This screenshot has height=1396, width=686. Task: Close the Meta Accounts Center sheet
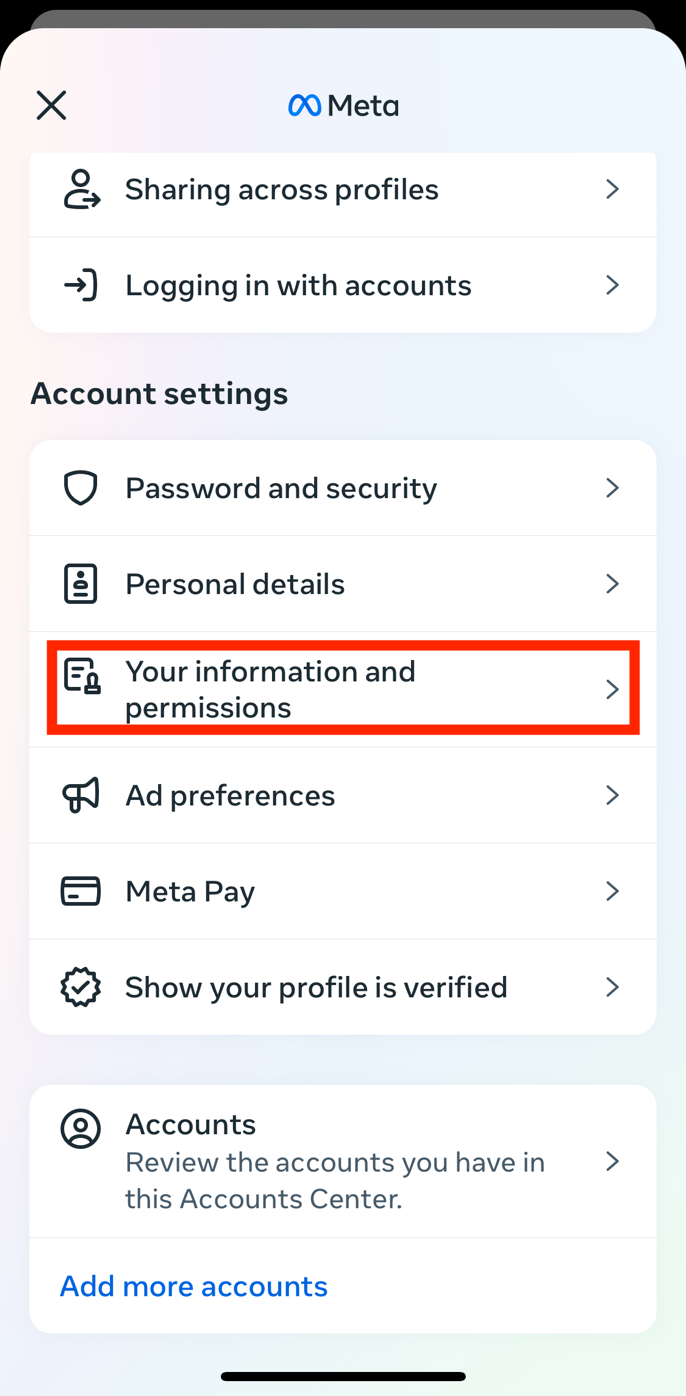(x=51, y=105)
